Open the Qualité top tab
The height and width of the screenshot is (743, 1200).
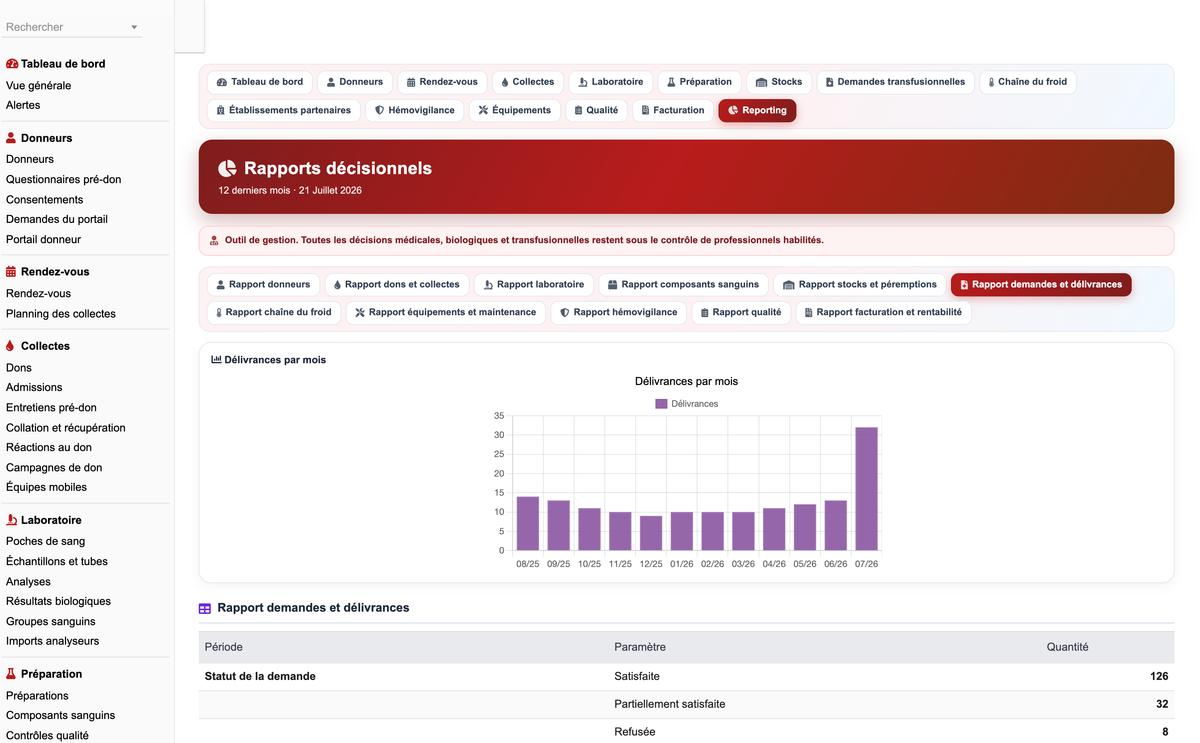pyautogui.click(x=596, y=110)
